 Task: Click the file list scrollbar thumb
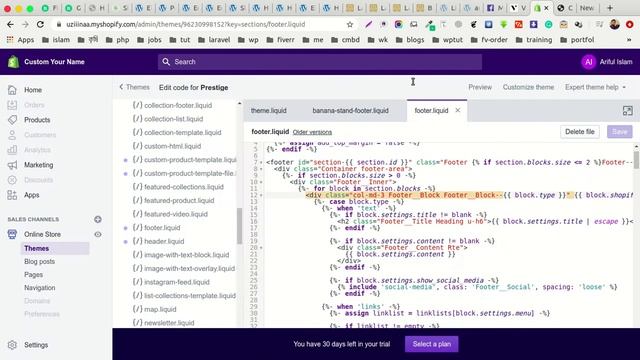click(x=239, y=226)
